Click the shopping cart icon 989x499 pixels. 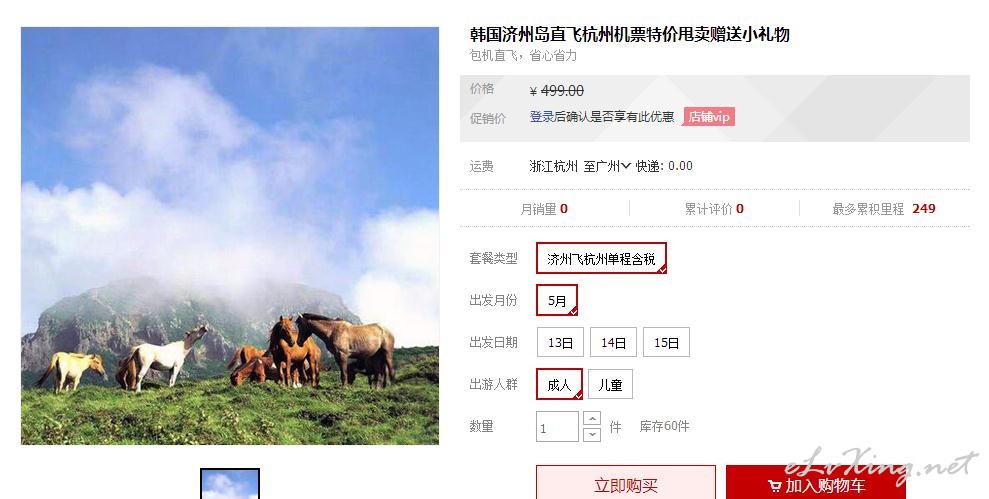pos(775,486)
